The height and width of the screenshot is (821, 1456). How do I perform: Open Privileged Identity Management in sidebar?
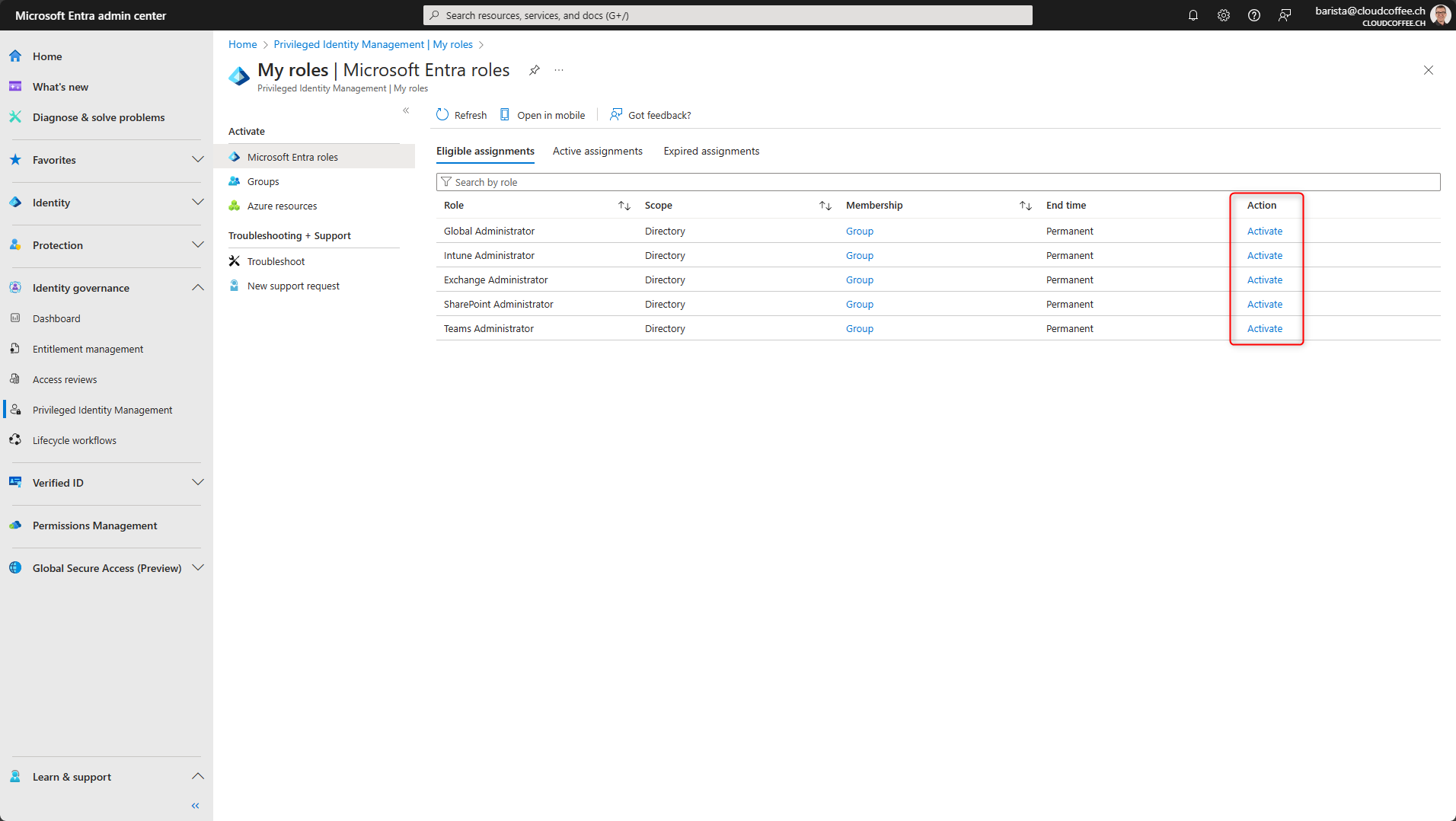click(x=103, y=410)
